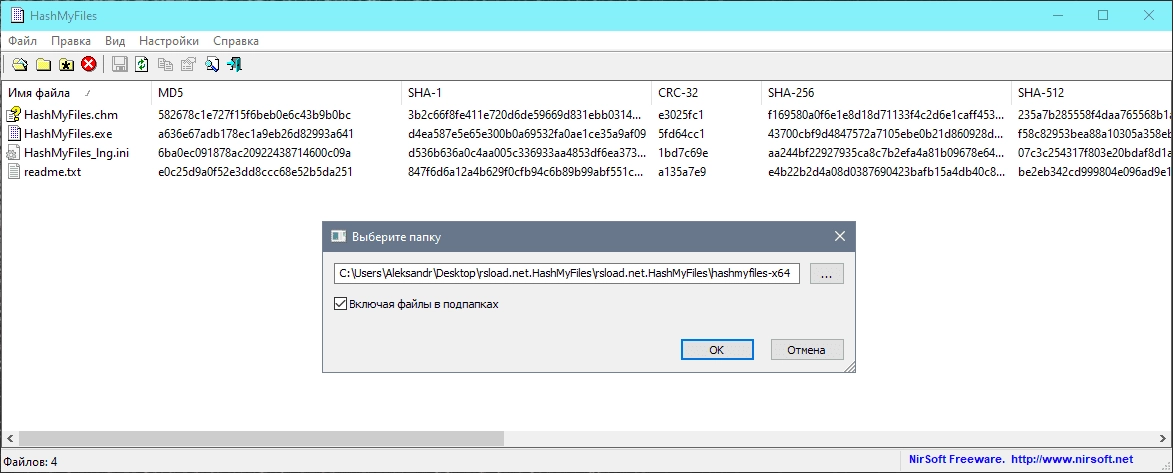Click the Properties toolbar icon
The image size is (1173, 473).
point(189,64)
